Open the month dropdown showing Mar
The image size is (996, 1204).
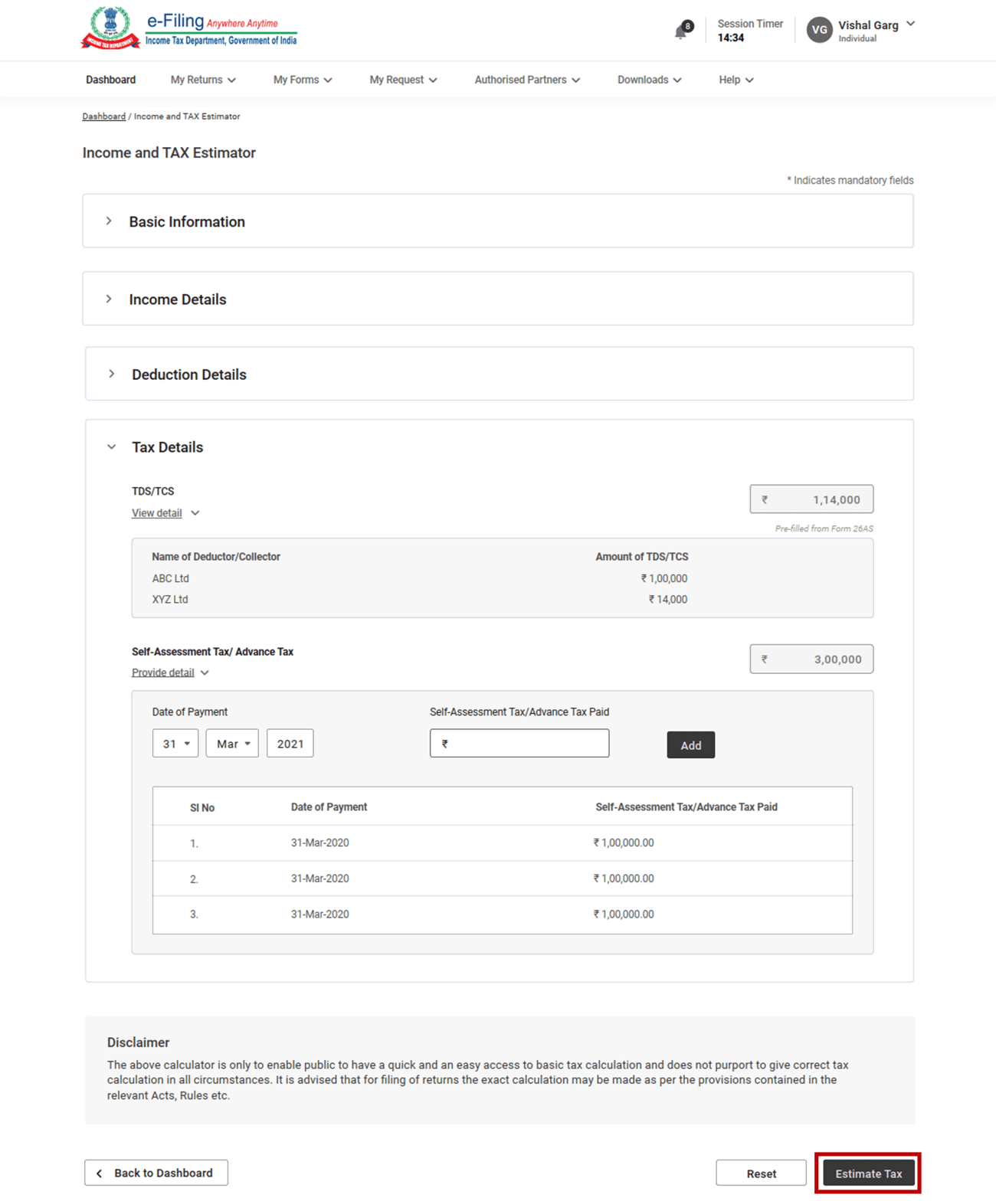coord(232,744)
